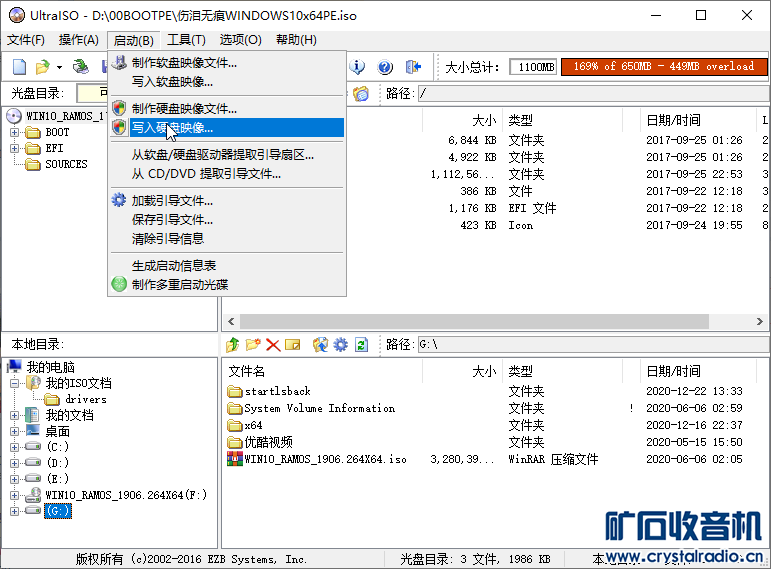Expand the (G:) drive node
The image size is (771, 569).
tap(14, 511)
